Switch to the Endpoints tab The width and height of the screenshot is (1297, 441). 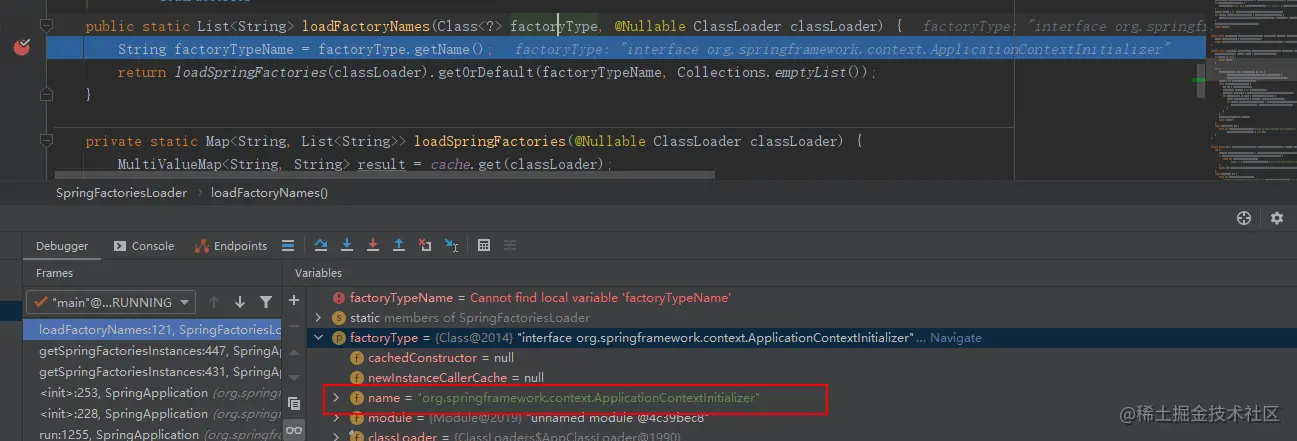(x=231, y=246)
